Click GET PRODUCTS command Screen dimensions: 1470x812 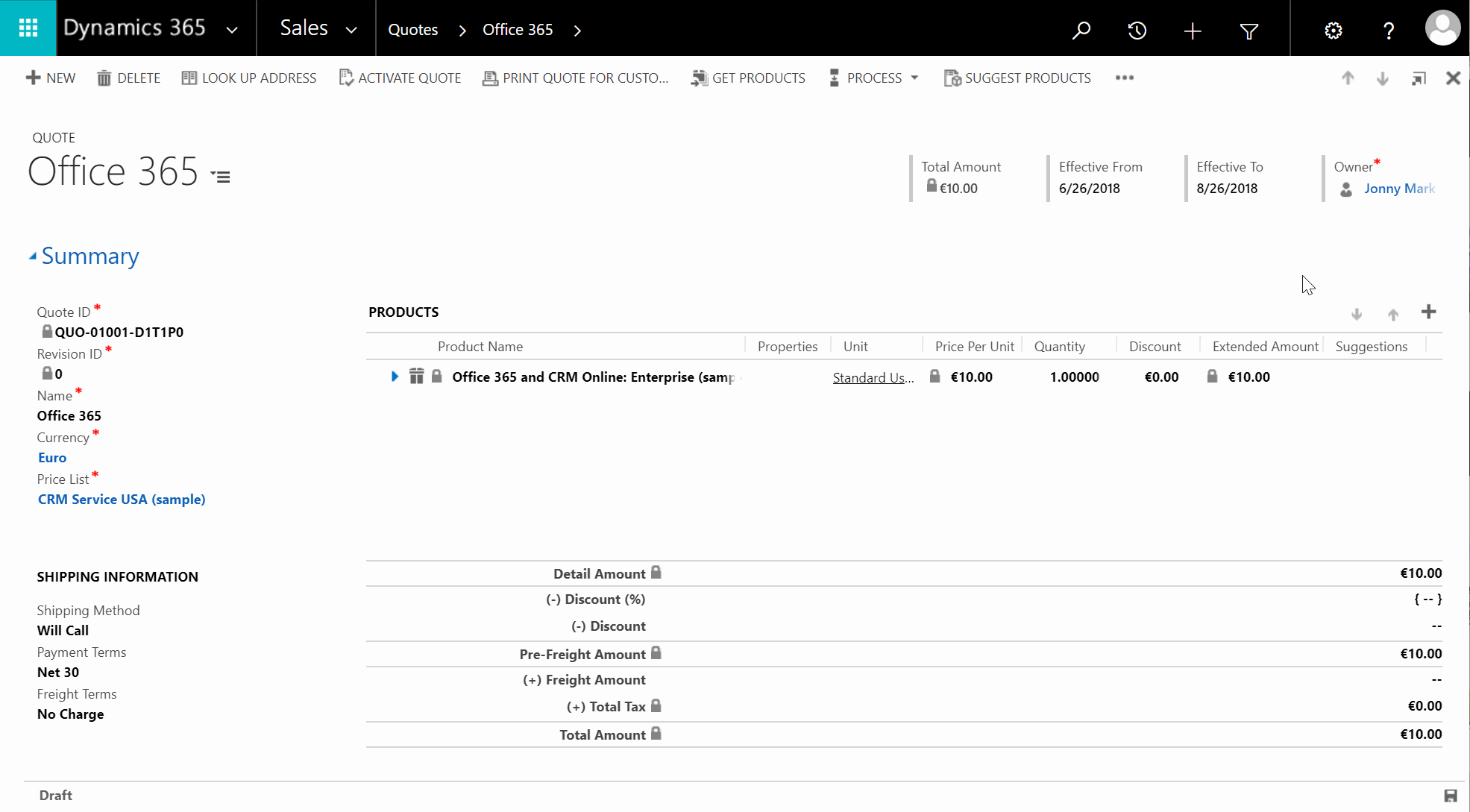748,78
